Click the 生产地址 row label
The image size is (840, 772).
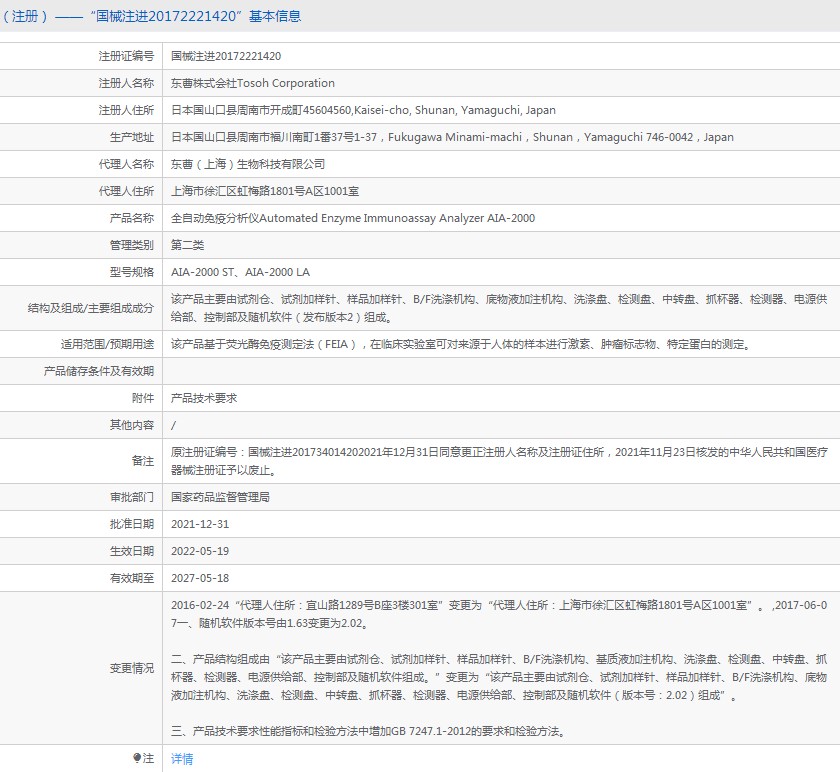132,137
